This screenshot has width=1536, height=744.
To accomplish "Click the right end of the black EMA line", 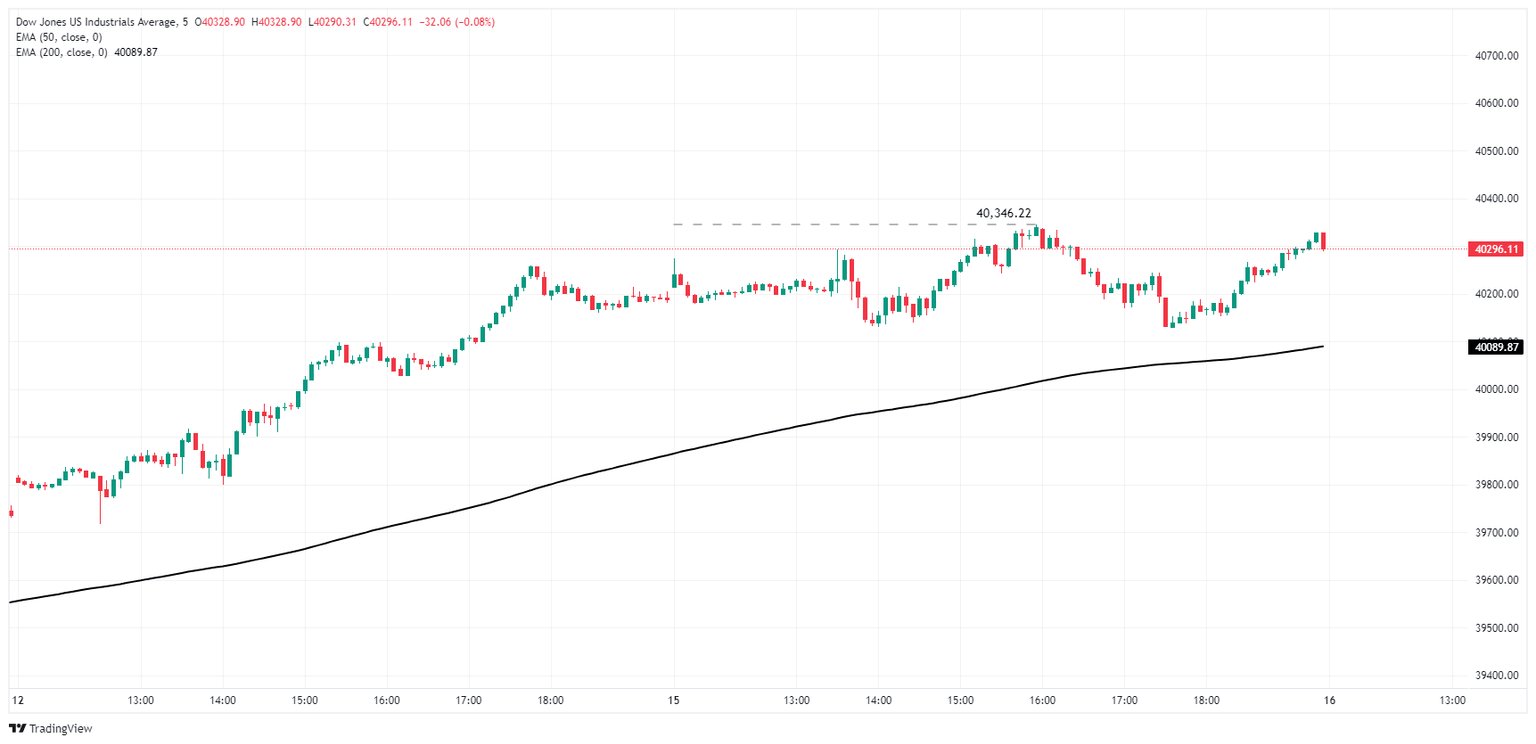I will (x=1322, y=347).
